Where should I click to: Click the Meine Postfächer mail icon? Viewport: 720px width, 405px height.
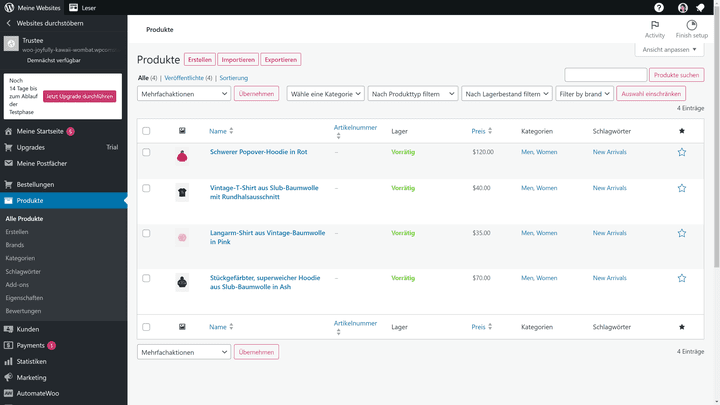[8, 163]
